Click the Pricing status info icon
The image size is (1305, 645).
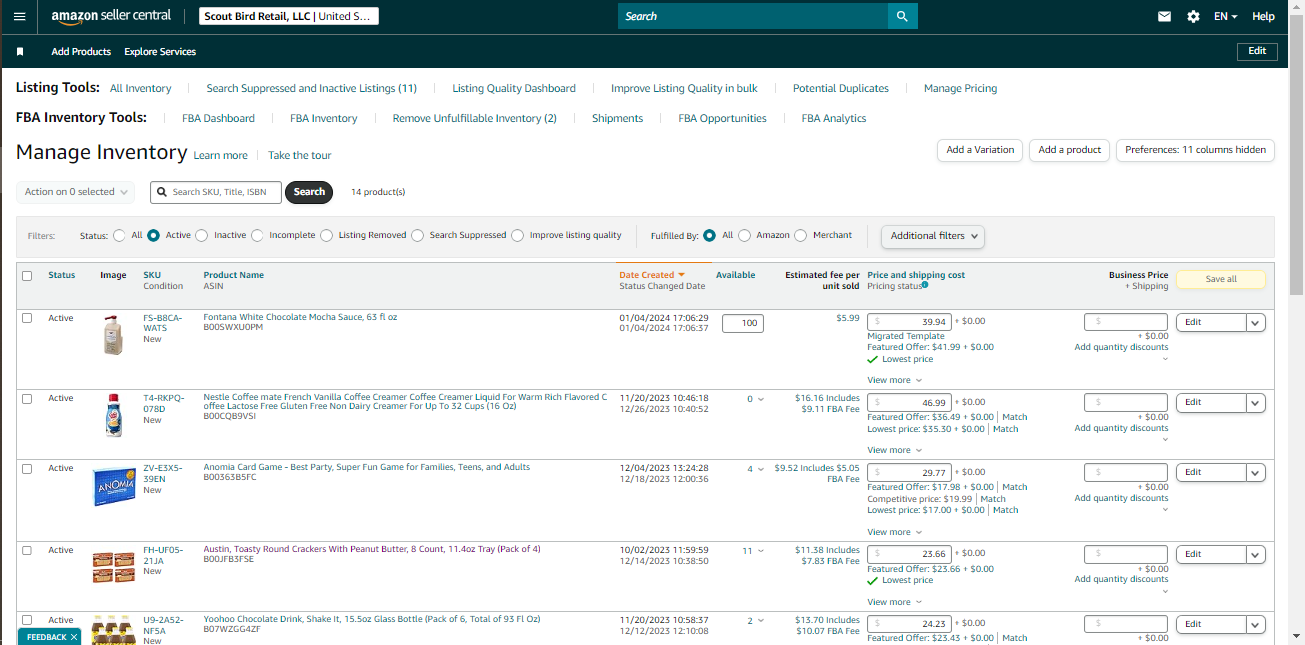[x=925, y=285]
